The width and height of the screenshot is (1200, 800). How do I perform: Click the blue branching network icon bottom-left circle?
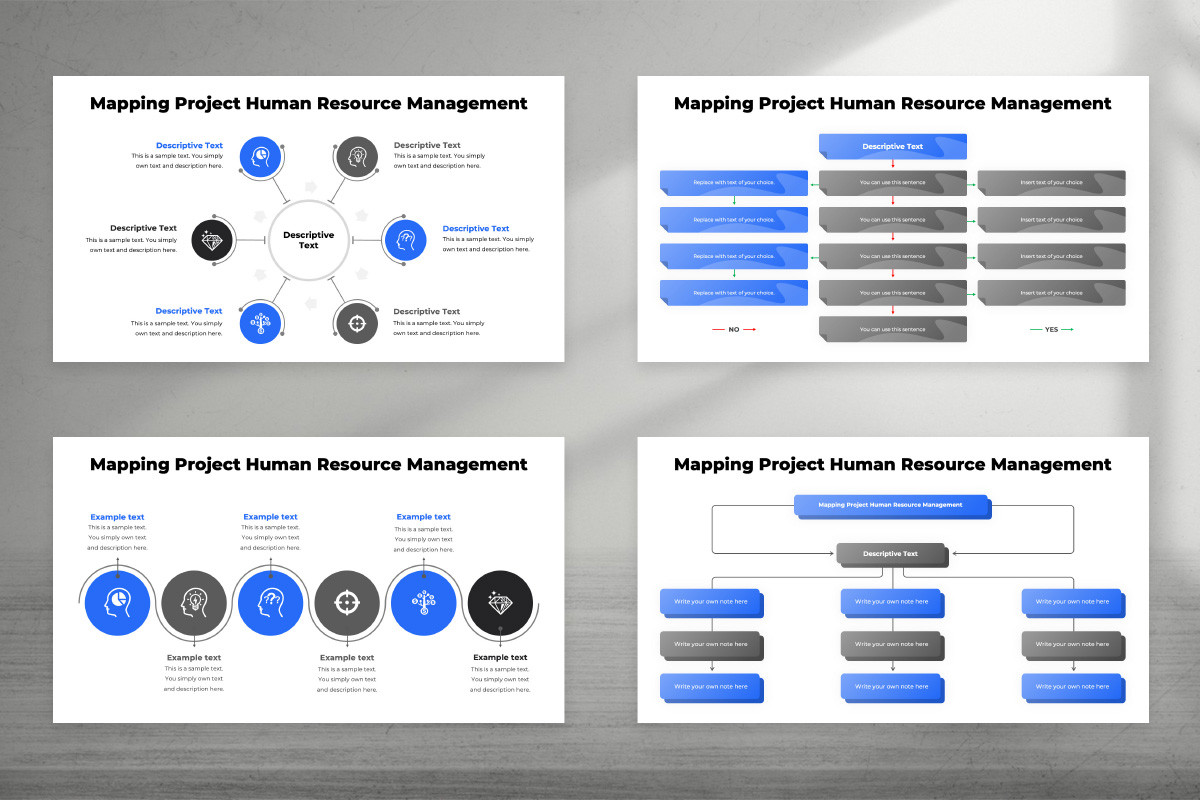(x=261, y=322)
